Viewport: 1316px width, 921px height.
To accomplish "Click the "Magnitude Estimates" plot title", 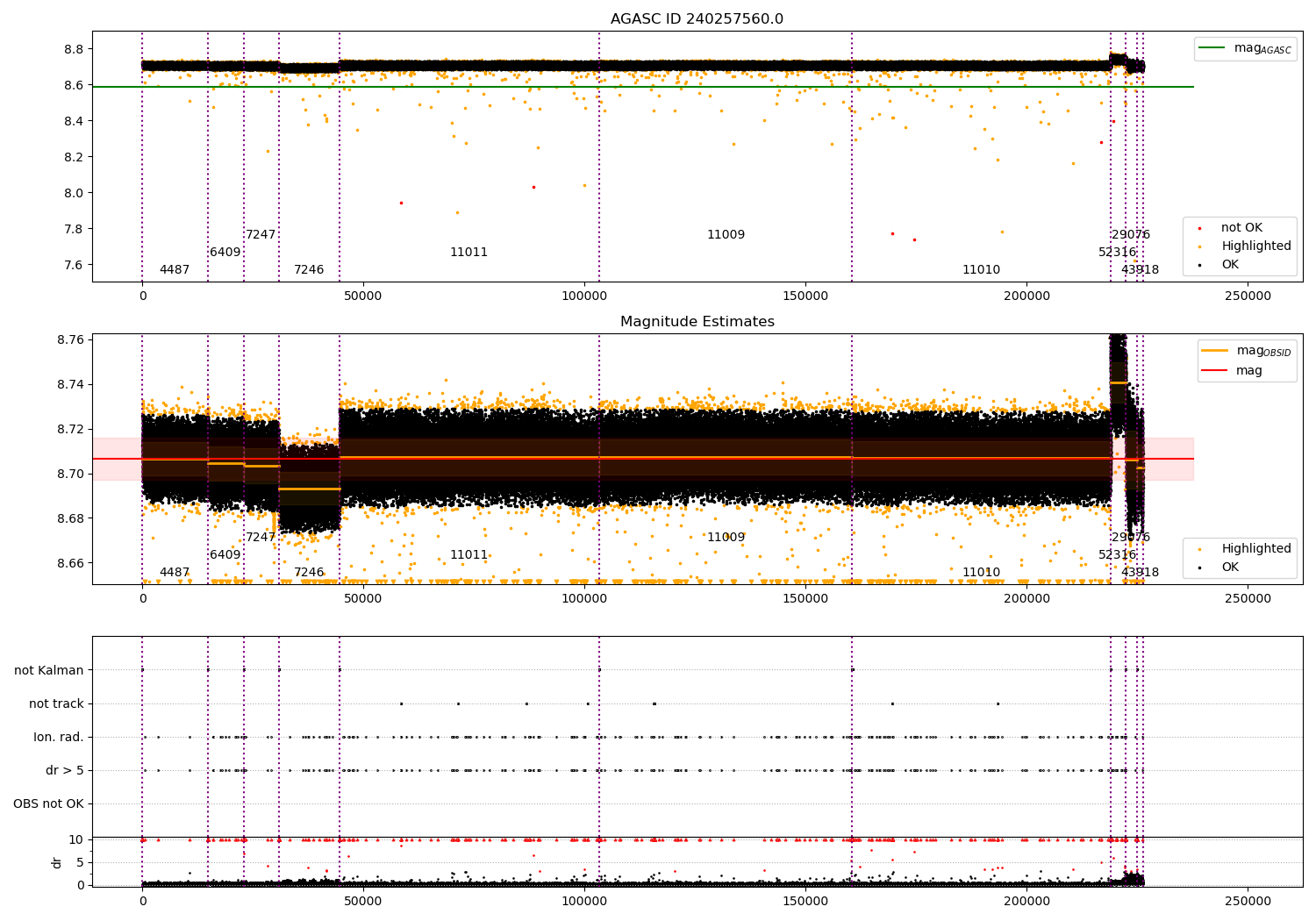I will pos(697,322).
